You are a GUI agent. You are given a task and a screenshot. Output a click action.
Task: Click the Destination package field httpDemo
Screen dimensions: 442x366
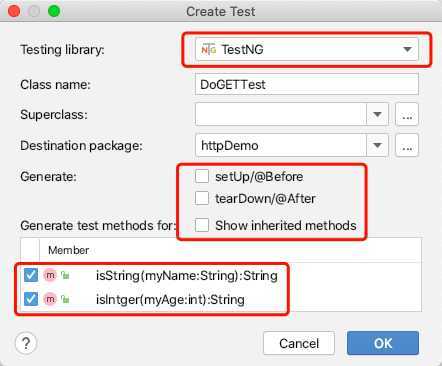point(281,145)
